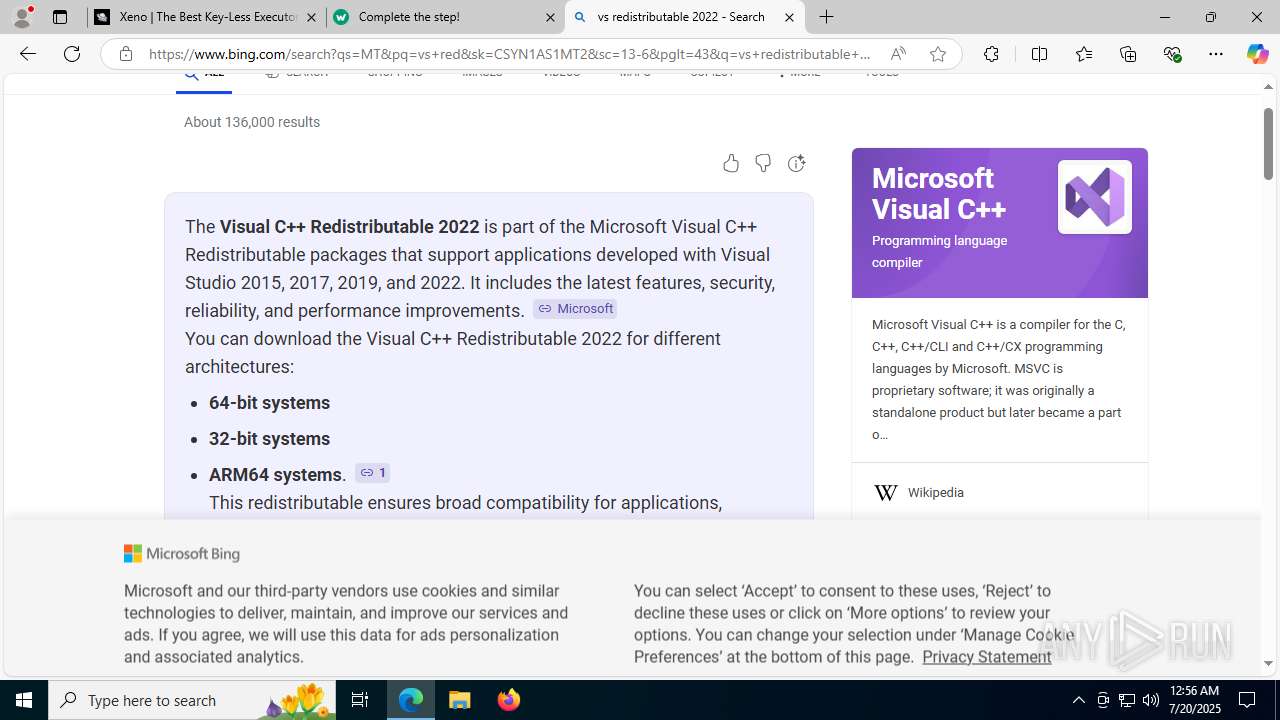
Task: Click the "64-bit systems" bullet text
Action: [x=269, y=403]
